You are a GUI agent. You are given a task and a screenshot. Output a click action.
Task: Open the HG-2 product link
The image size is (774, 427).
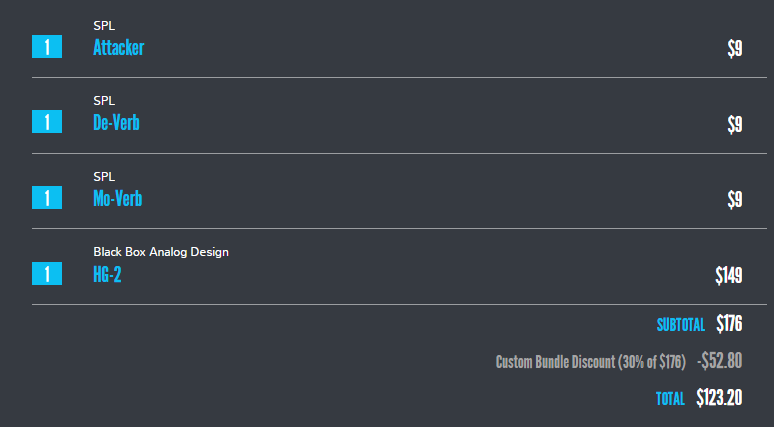click(x=107, y=274)
